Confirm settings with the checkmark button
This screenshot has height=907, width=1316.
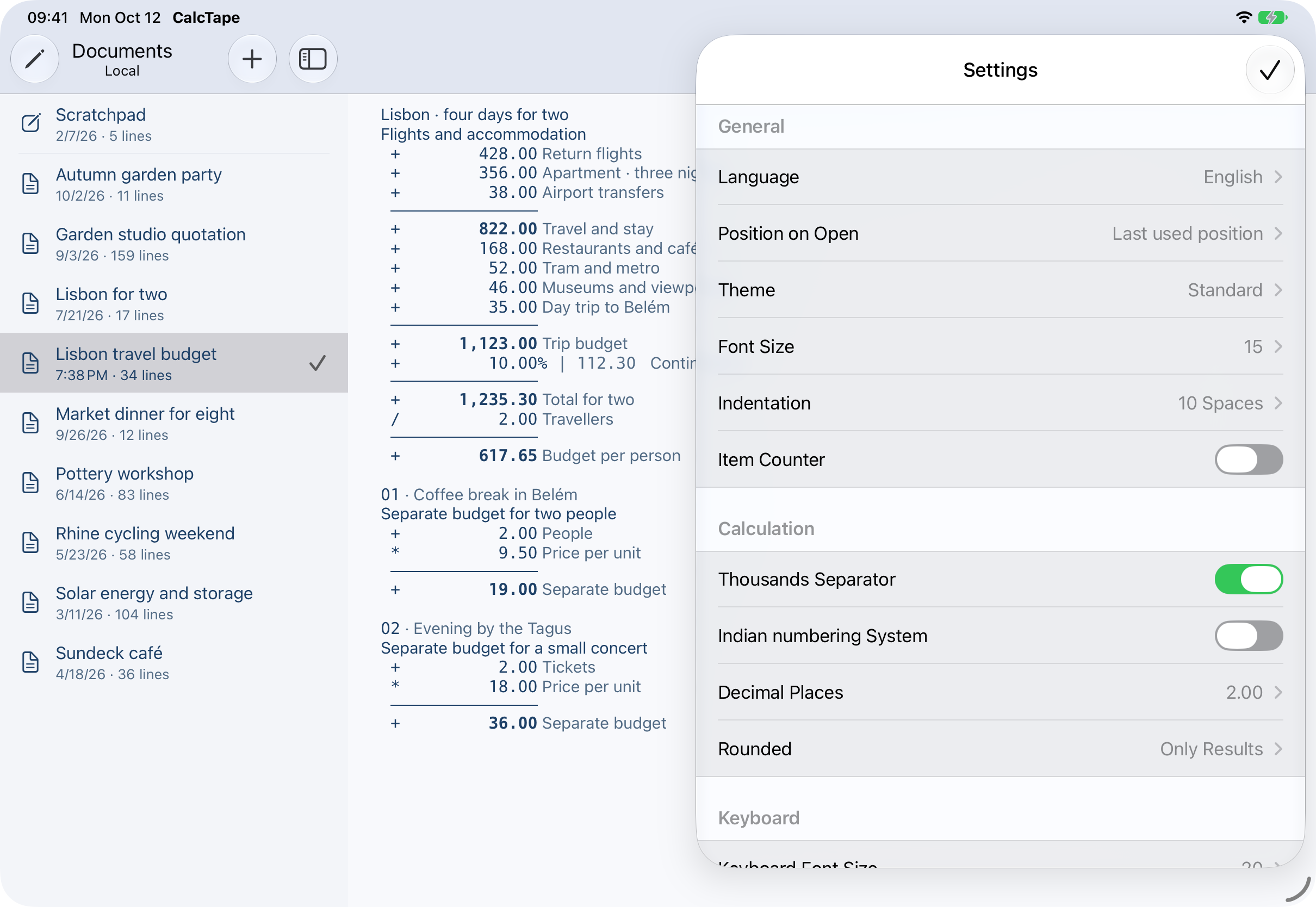click(x=1270, y=71)
